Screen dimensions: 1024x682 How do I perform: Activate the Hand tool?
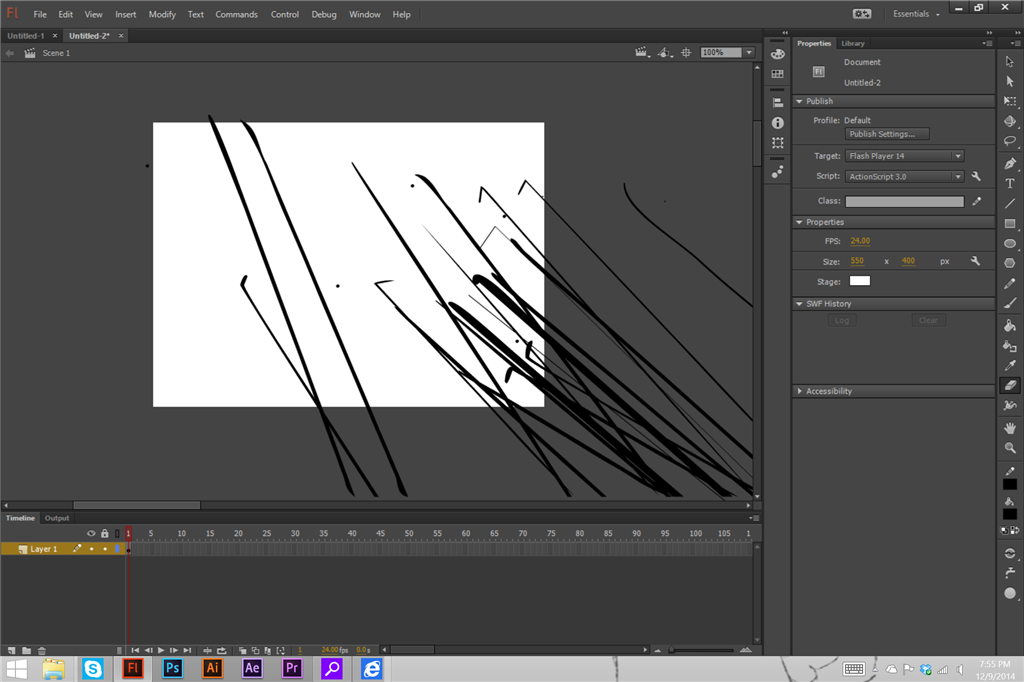tap(1010, 427)
